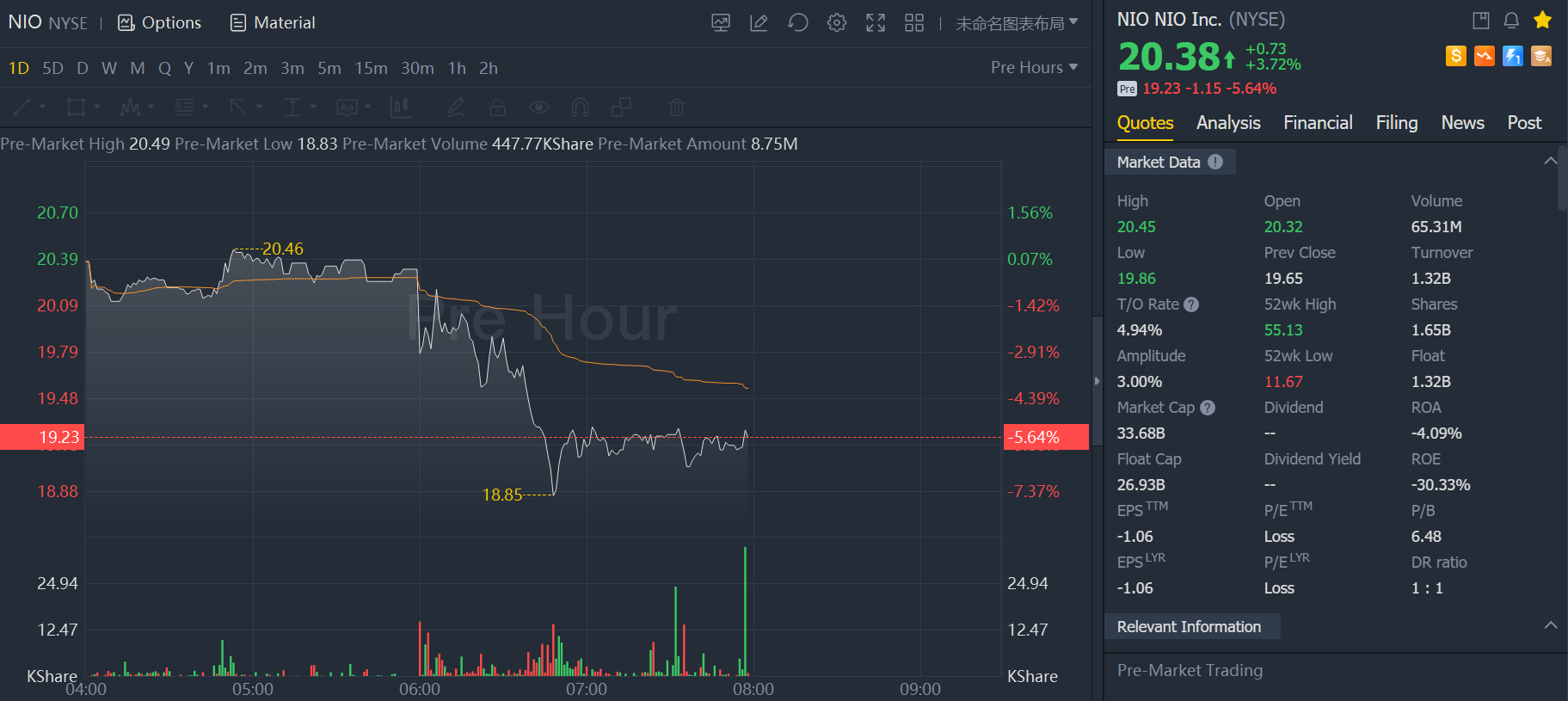Click the candlestick chart type icon
The image size is (1568, 701).
pos(401,107)
